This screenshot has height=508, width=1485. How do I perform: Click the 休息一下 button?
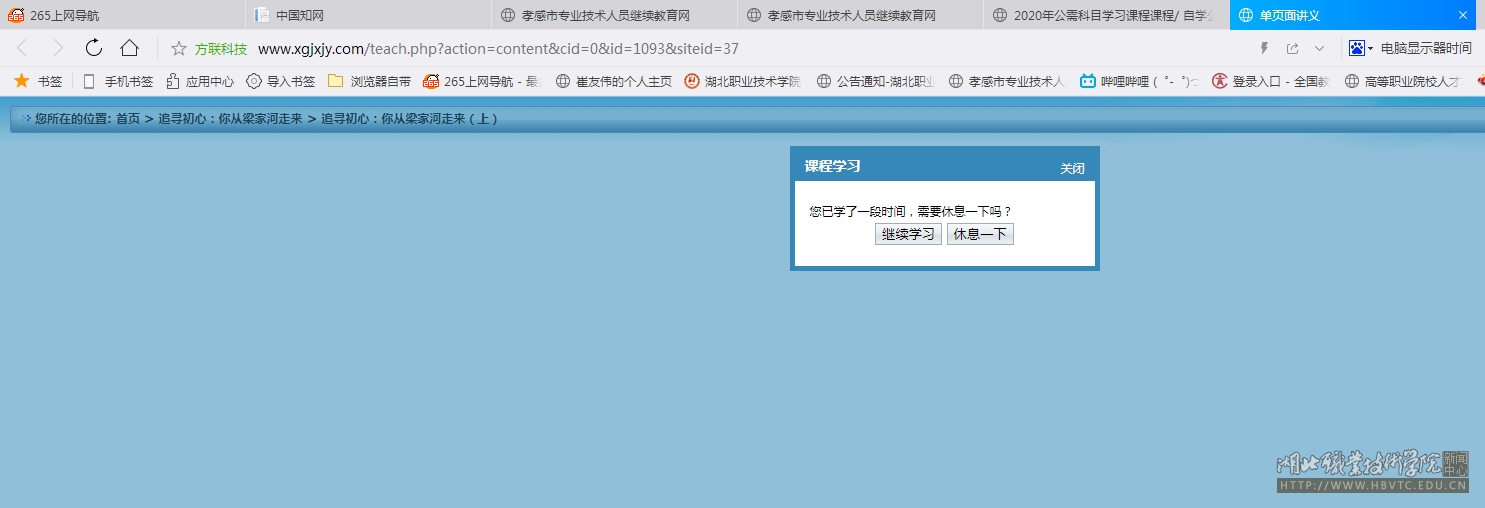pyautogui.click(x=980, y=234)
